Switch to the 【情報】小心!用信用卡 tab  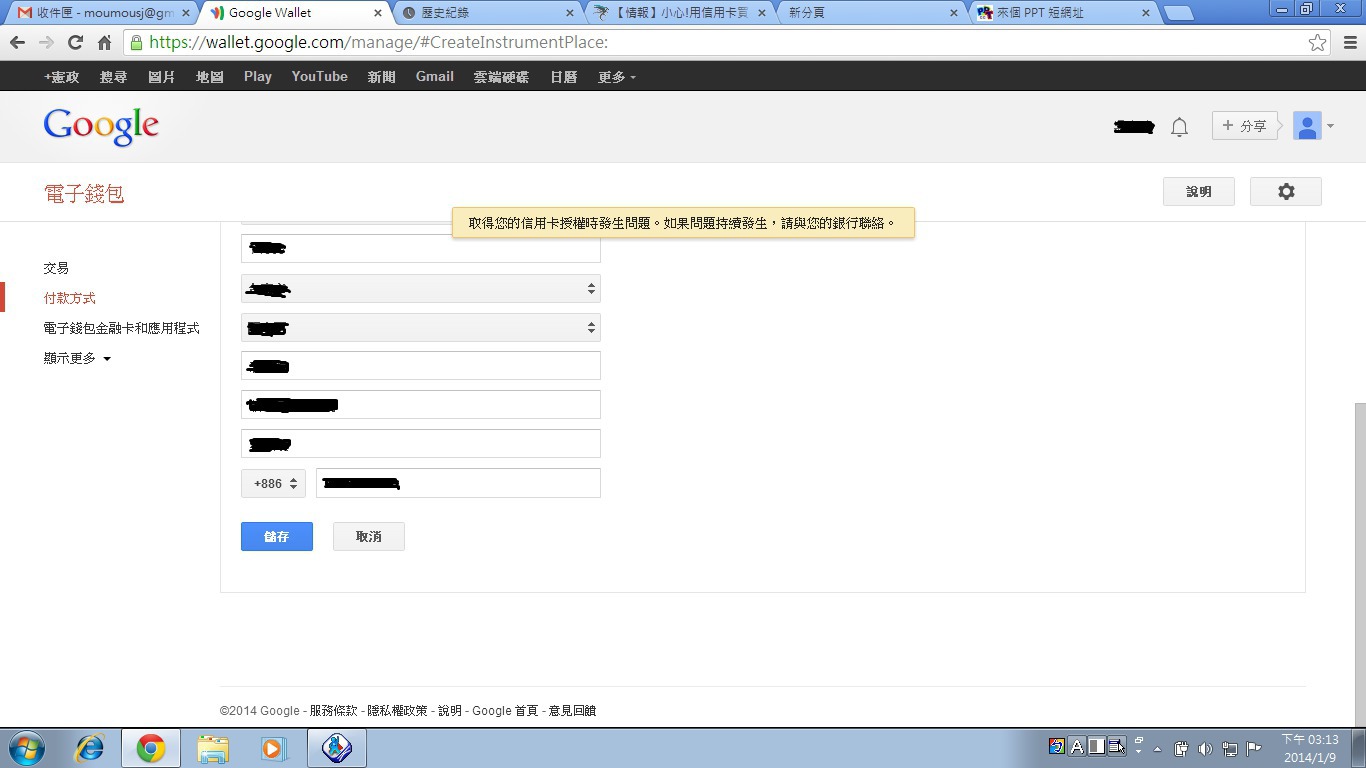pyautogui.click(x=681, y=13)
